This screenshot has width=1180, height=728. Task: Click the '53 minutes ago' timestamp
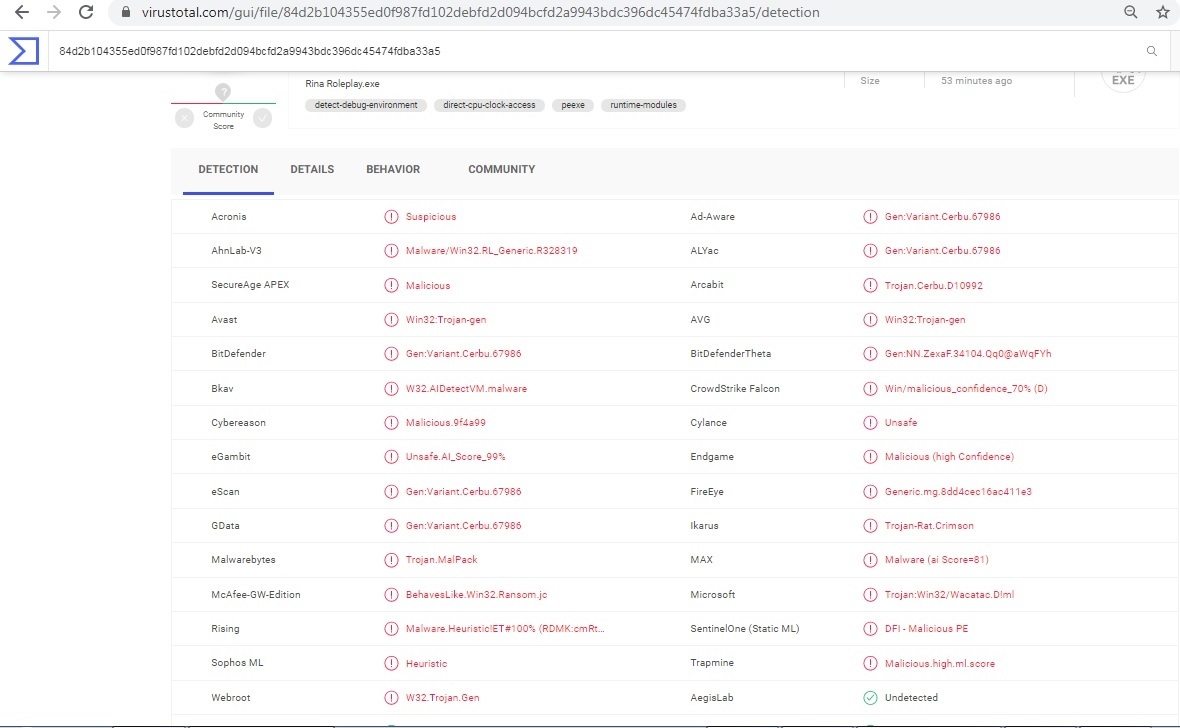point(976,81)
